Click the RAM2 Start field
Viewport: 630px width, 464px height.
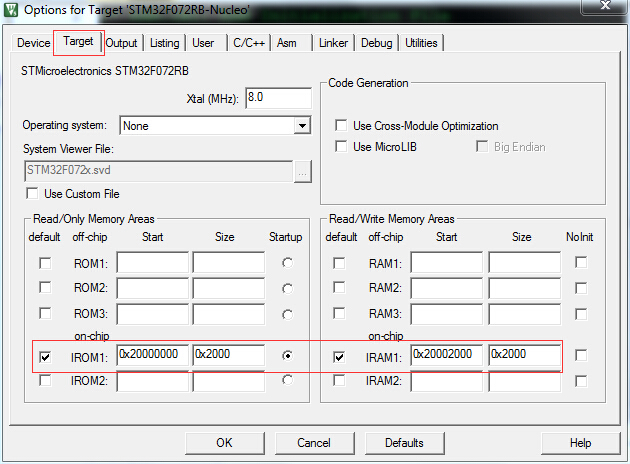tap(446, 288)
